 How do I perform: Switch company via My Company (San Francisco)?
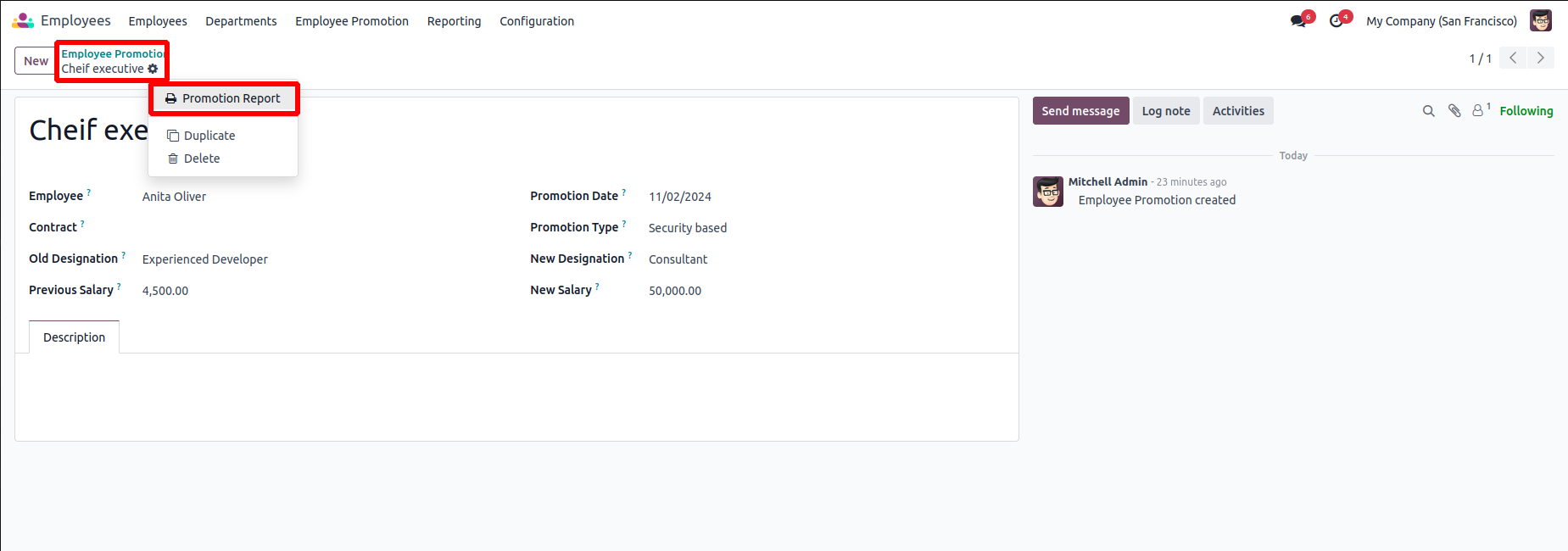point(1441,21)
